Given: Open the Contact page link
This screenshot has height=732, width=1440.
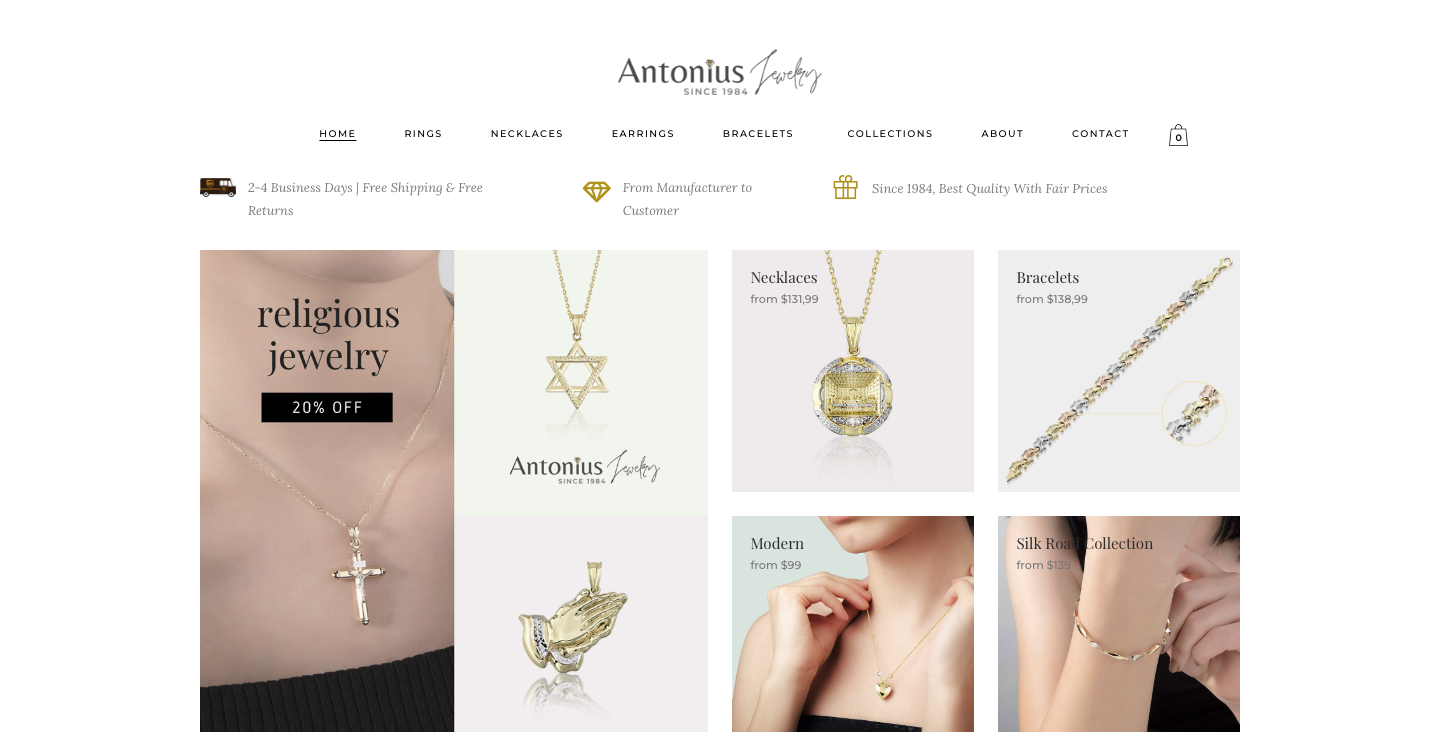Looking at the screenshot, I should (x=1100, y=134).
